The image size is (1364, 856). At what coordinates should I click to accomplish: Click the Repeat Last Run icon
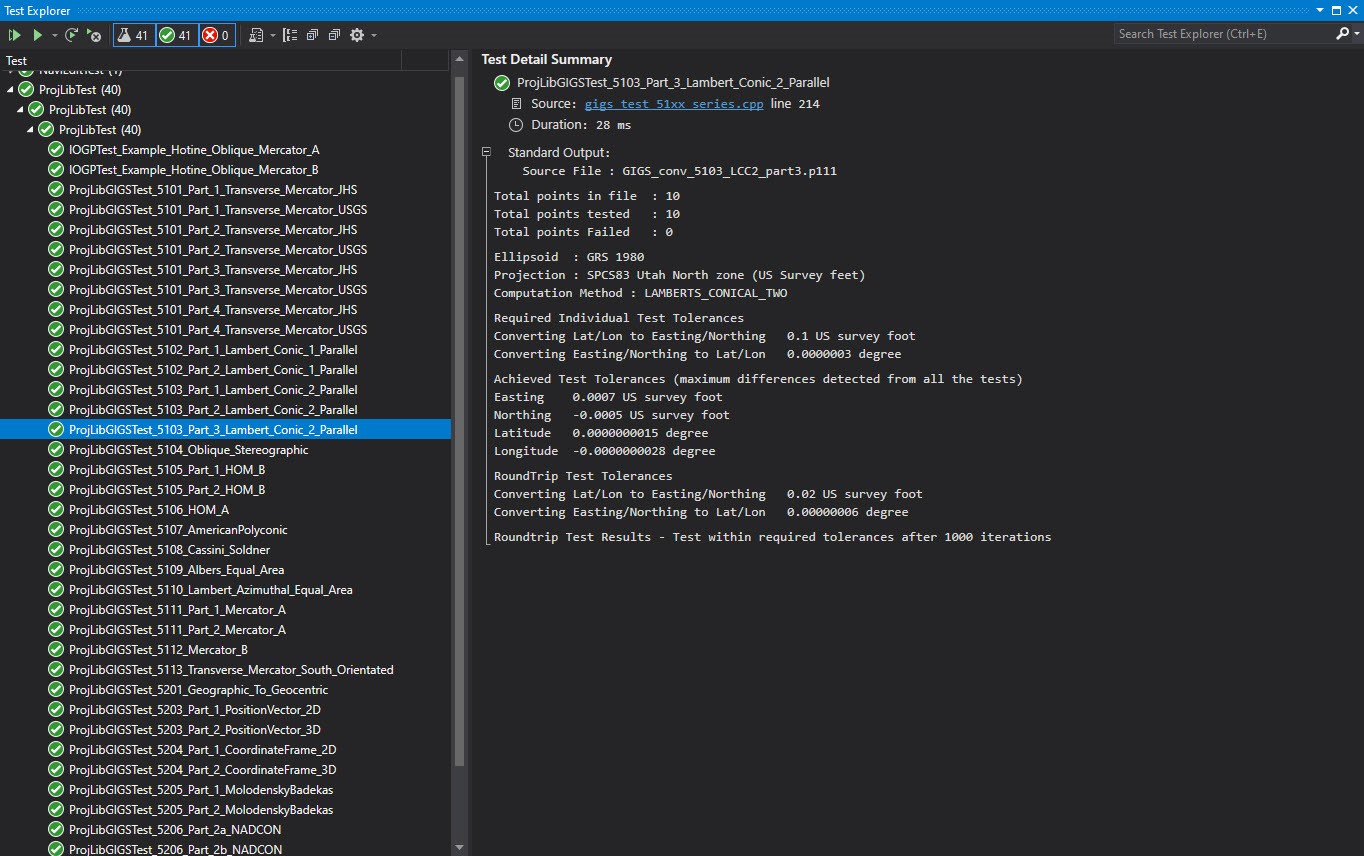[71, 35]
